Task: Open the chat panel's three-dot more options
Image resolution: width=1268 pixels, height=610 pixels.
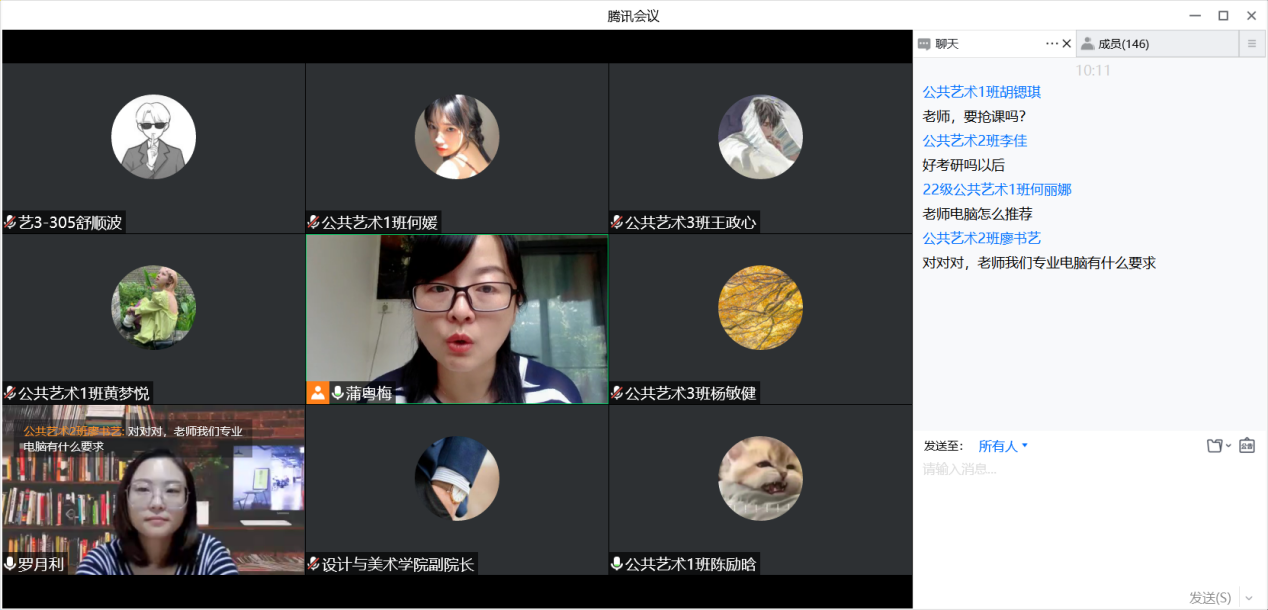Action: tap(1051, 44)
